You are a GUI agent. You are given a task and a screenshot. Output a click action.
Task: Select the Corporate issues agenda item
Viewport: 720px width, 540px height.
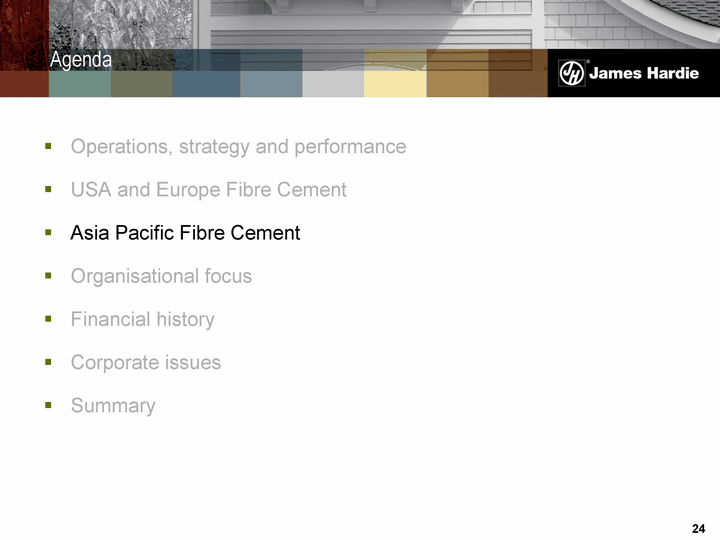(x=145, y=363)
